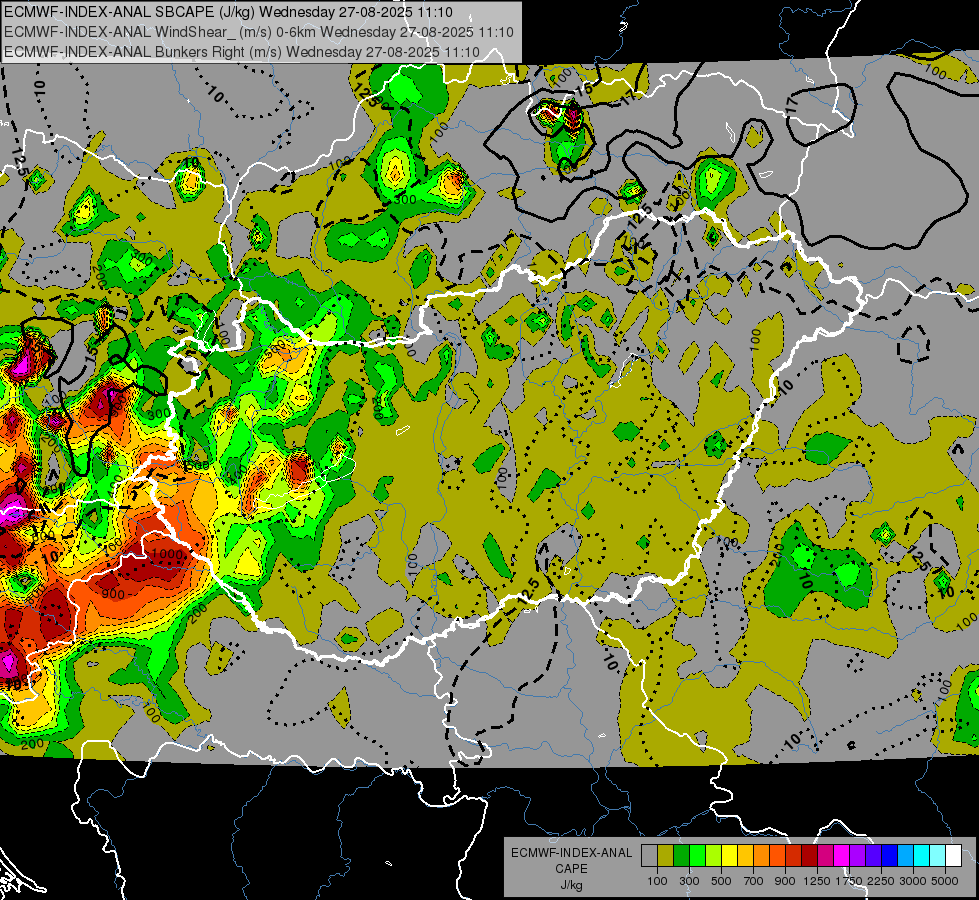Select the olive 100 J/kg legend swatch
Screen dimensions: 979x900
pyautogui.click(x=666, y=855)
